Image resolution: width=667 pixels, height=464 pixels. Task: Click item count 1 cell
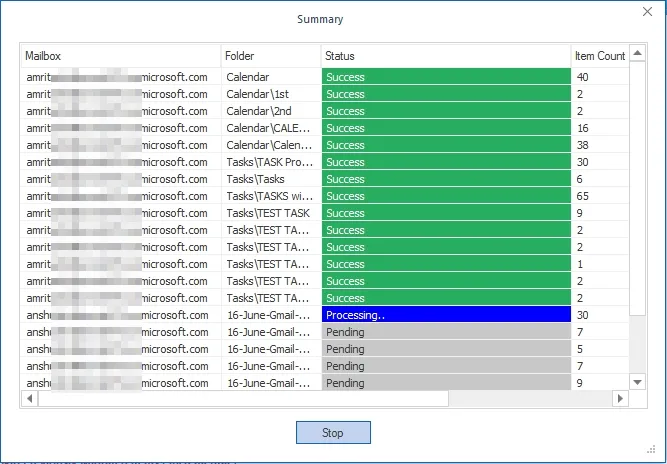point(600,264)
